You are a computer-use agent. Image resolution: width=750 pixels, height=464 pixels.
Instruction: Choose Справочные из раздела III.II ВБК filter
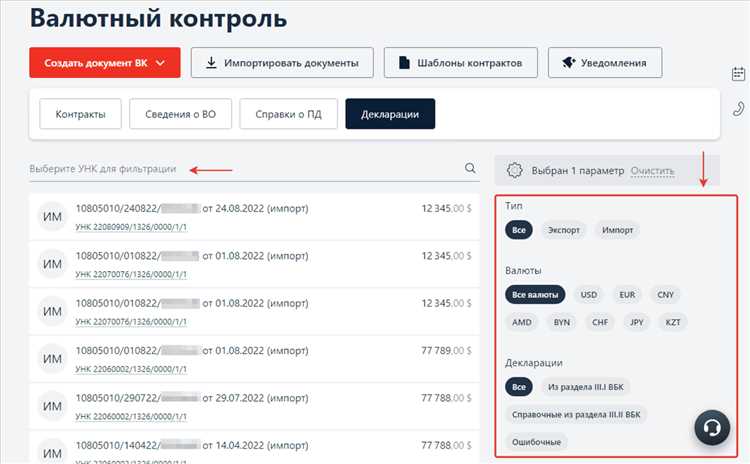(576, 415)
